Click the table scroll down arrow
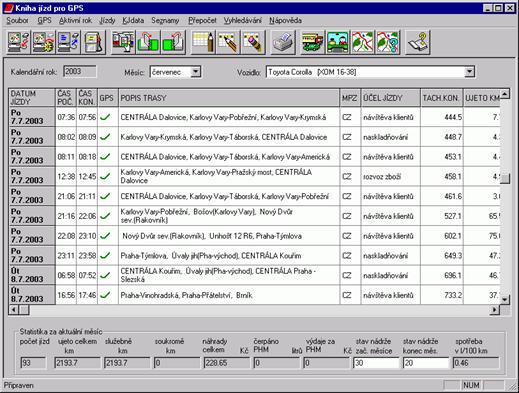This screenshot has height=393, width=519. click(505, 299)
